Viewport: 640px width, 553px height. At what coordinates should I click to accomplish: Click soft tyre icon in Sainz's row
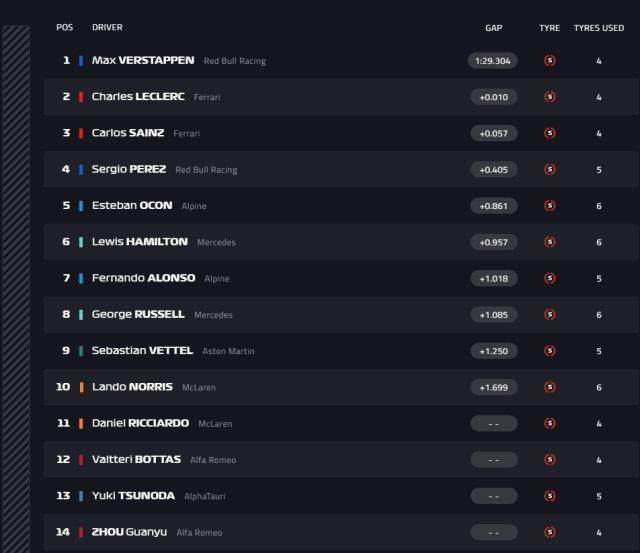[x=549, y=133]
